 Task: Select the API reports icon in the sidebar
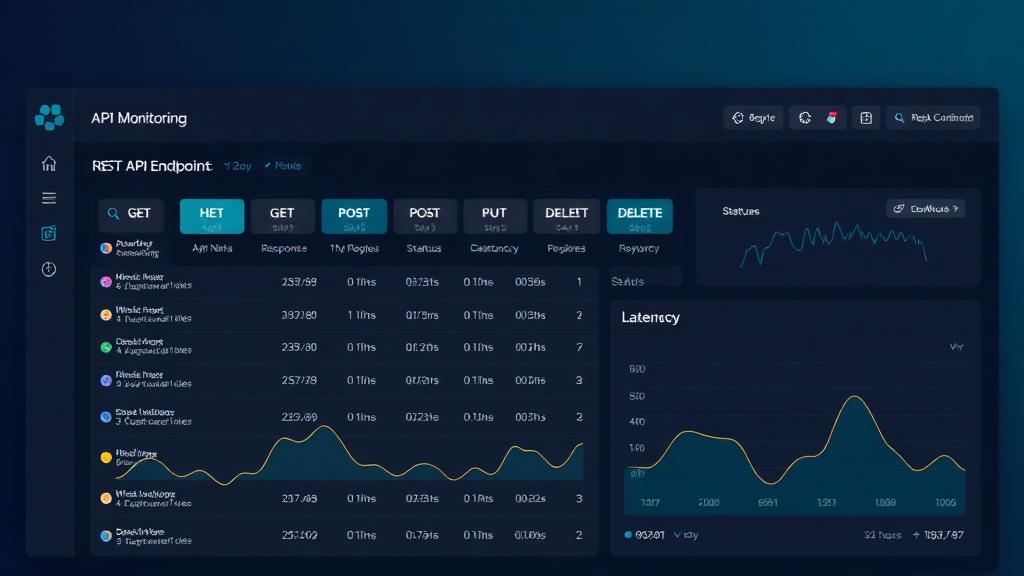(48, 233)
